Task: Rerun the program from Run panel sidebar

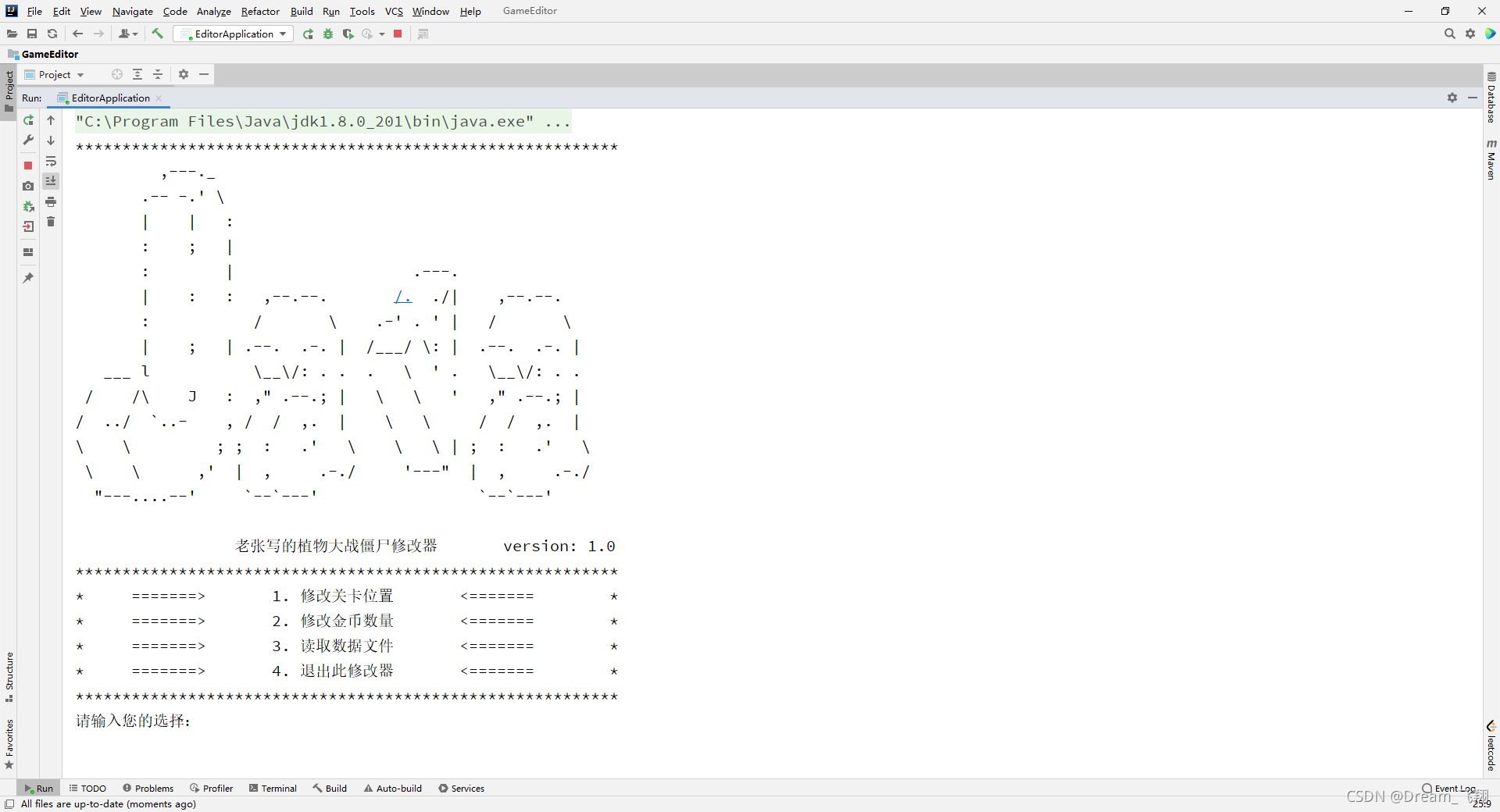Action: (28, 120)
